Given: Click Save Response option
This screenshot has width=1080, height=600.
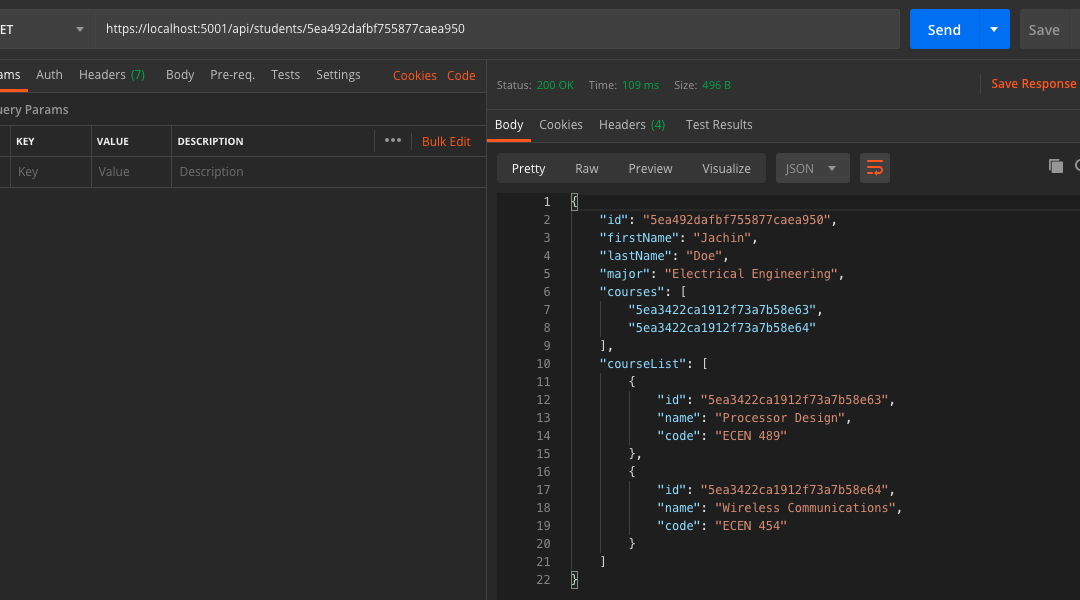Looking at the screenshot, I should tap(1033, 84).
